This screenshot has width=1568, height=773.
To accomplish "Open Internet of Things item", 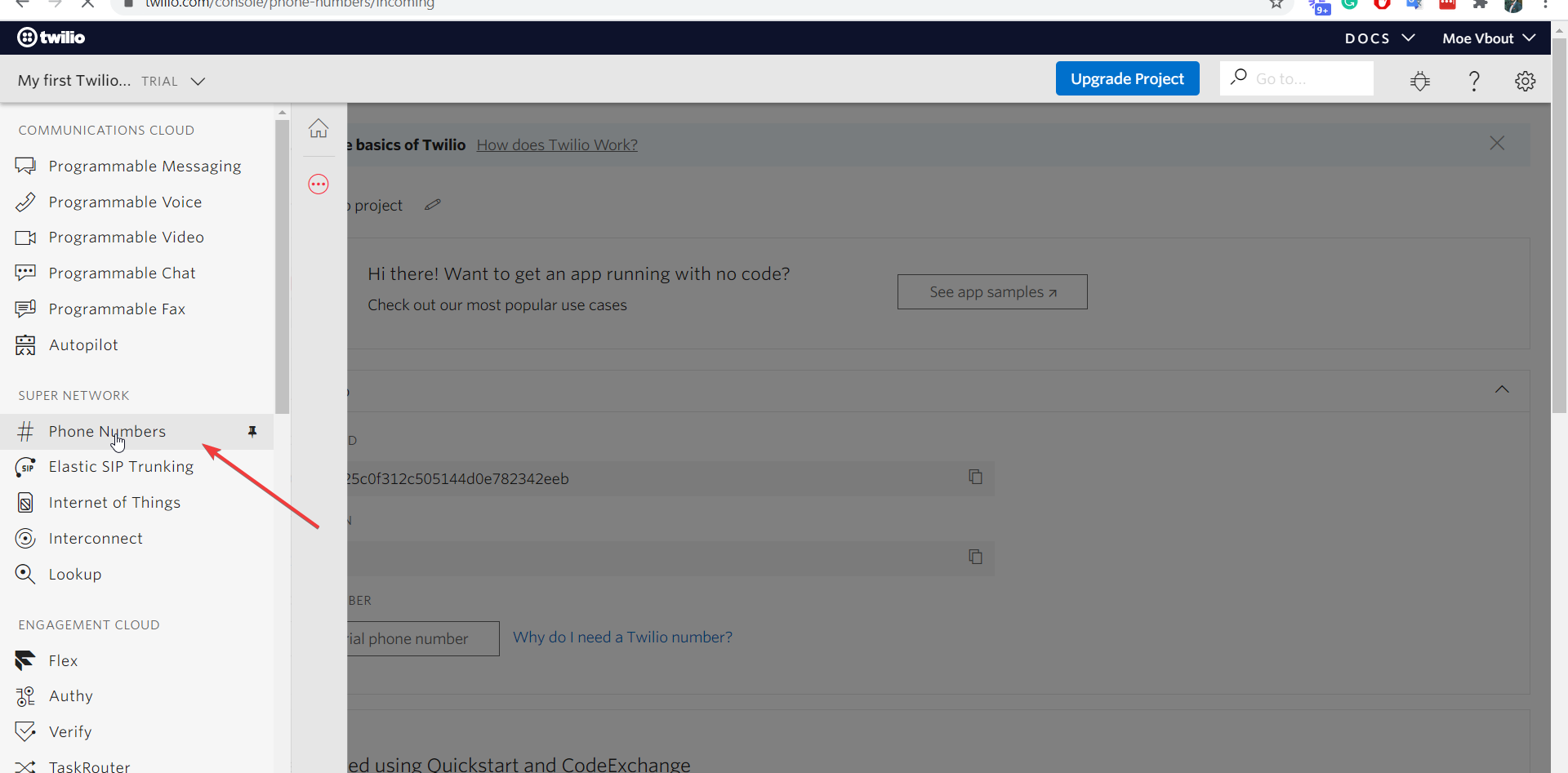I will point(114,503).
